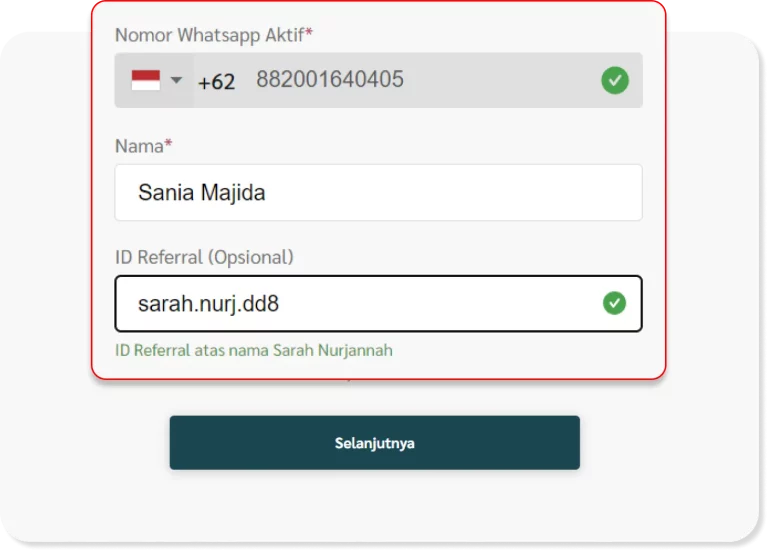
Task: Click the empty area of the phone field
Action: point(502,80)
